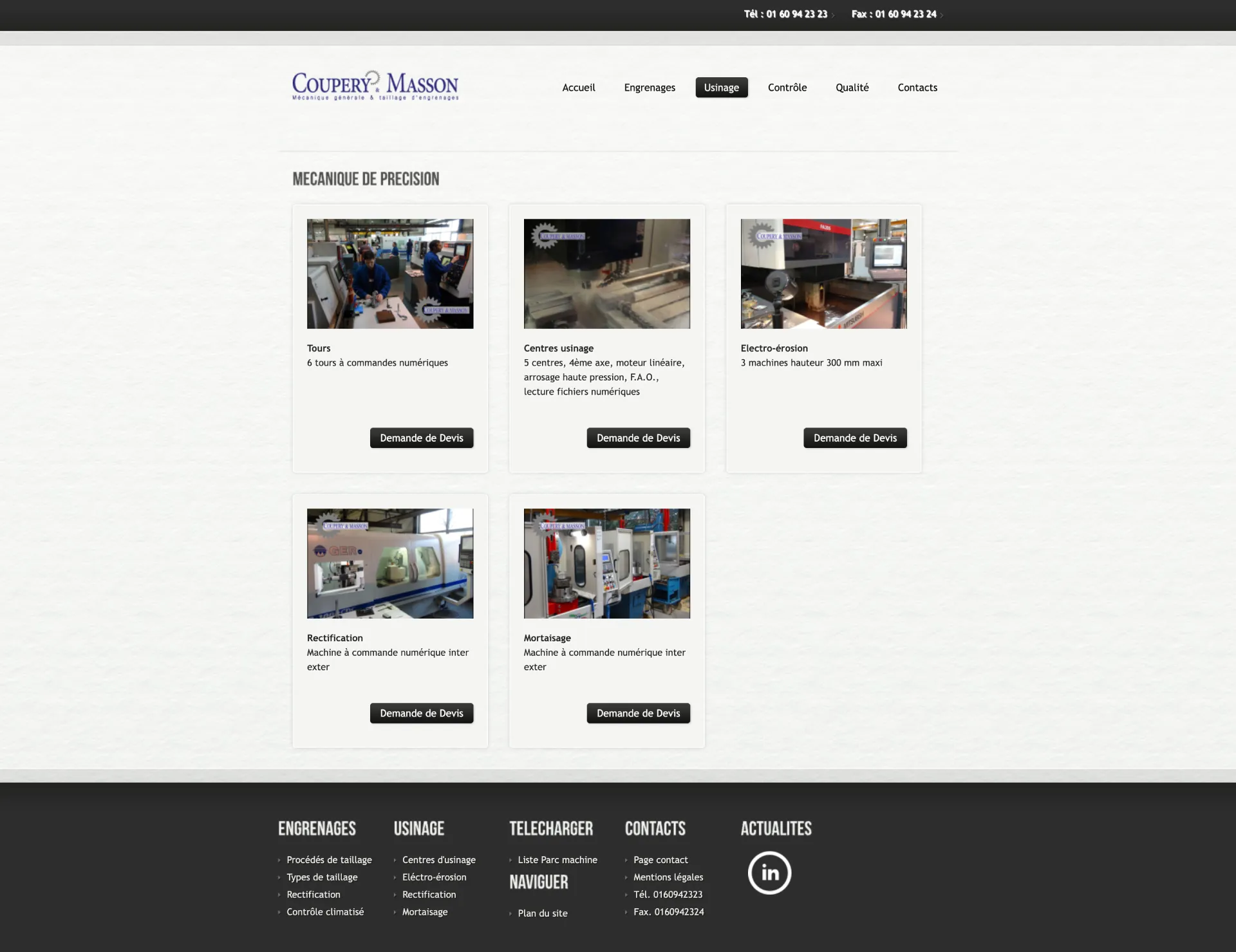Request a quote for Centres usinage
Screen dimensions: 1236x952
pyautogui.click(x=638, y=438)
